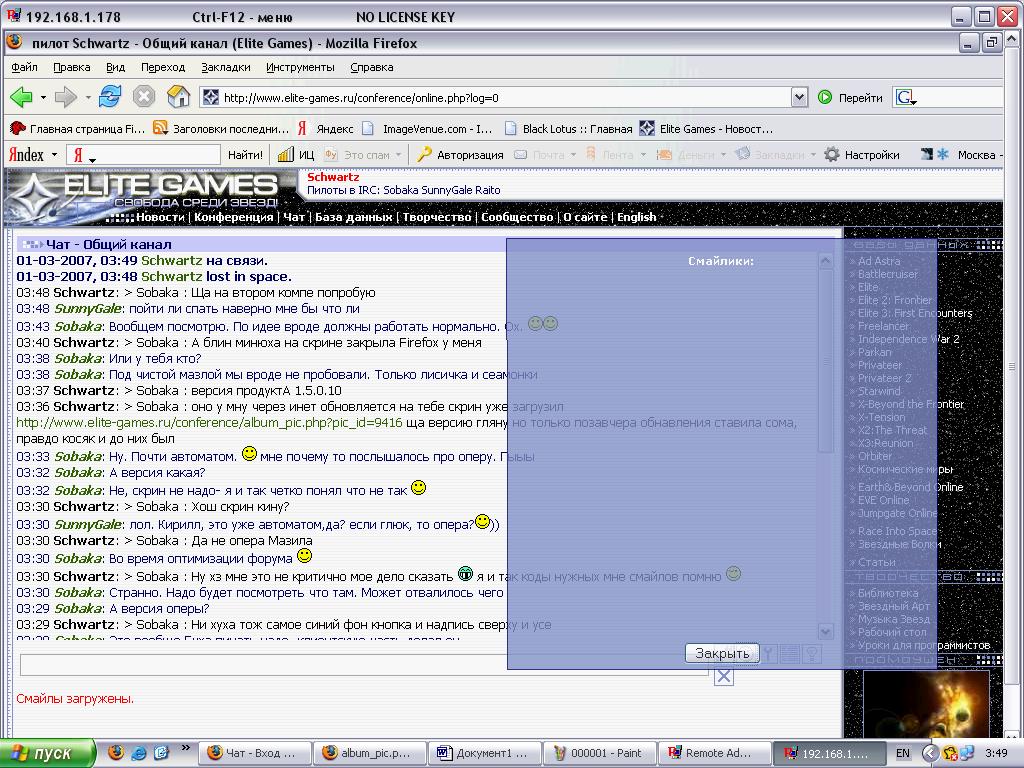1024x768 pixels.
Task: Click the Найти! search button
Action: click(245, 155)
